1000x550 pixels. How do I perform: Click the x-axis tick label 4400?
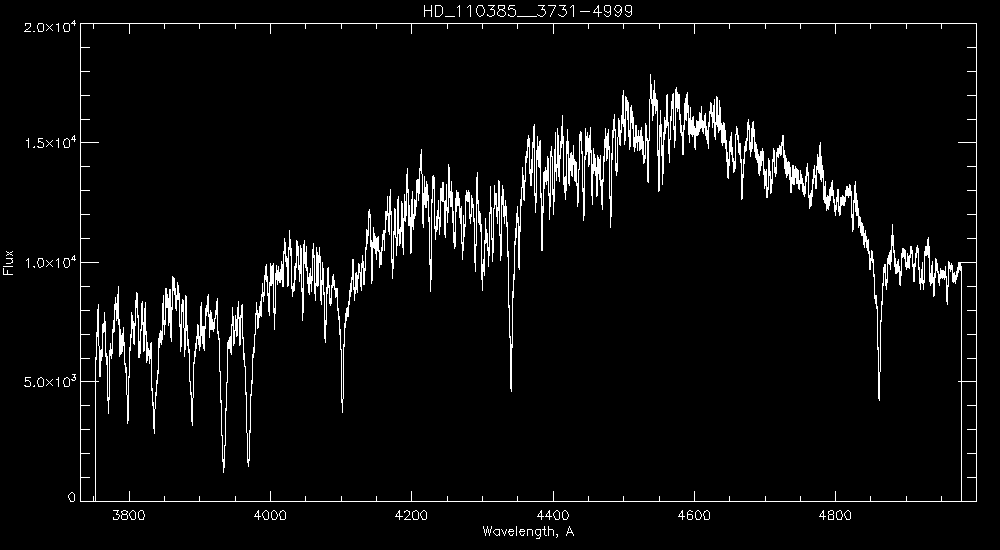click(x=553, y=514)
